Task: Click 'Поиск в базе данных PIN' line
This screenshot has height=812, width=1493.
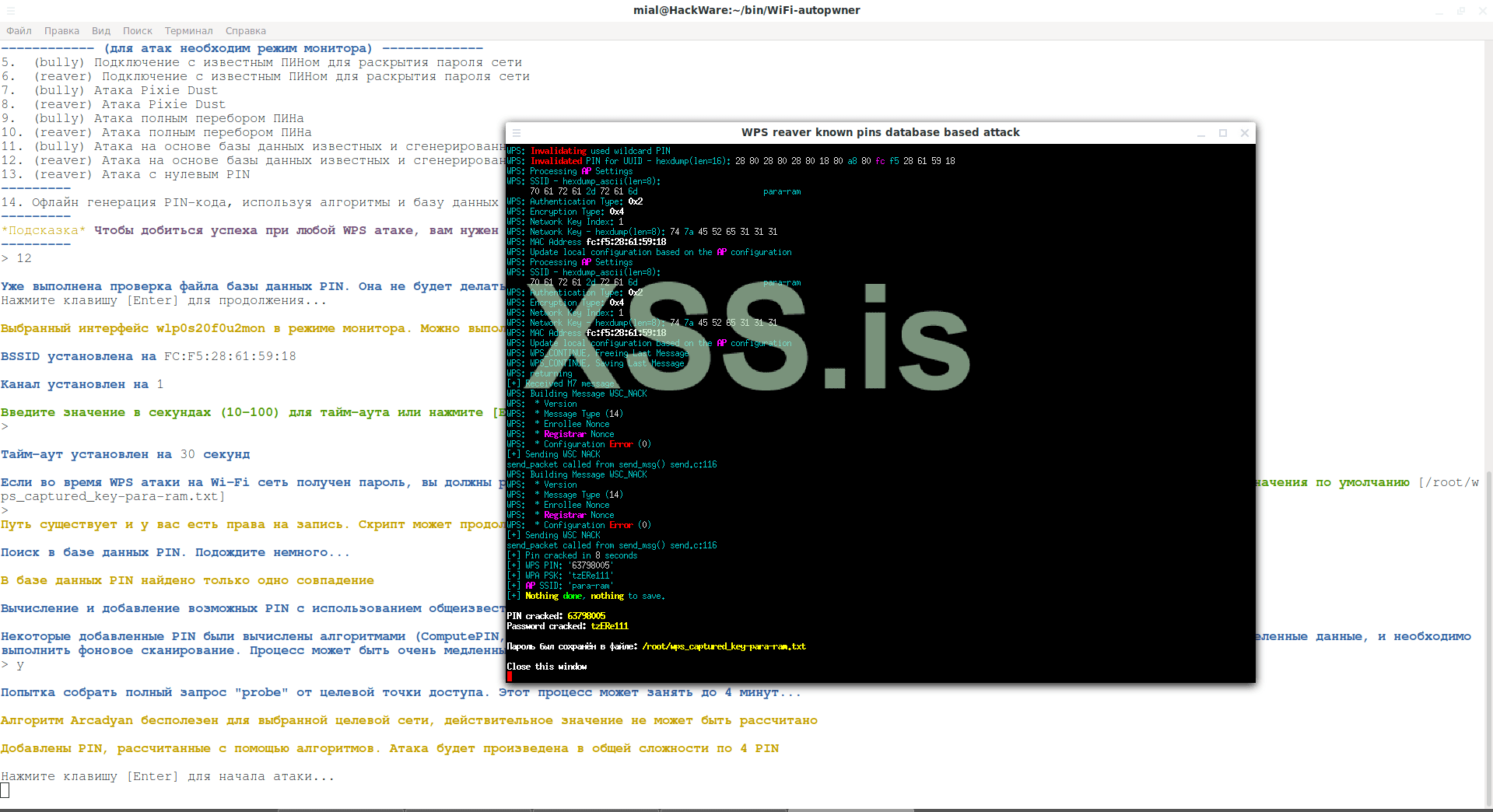Action: [x=176, y=553]
